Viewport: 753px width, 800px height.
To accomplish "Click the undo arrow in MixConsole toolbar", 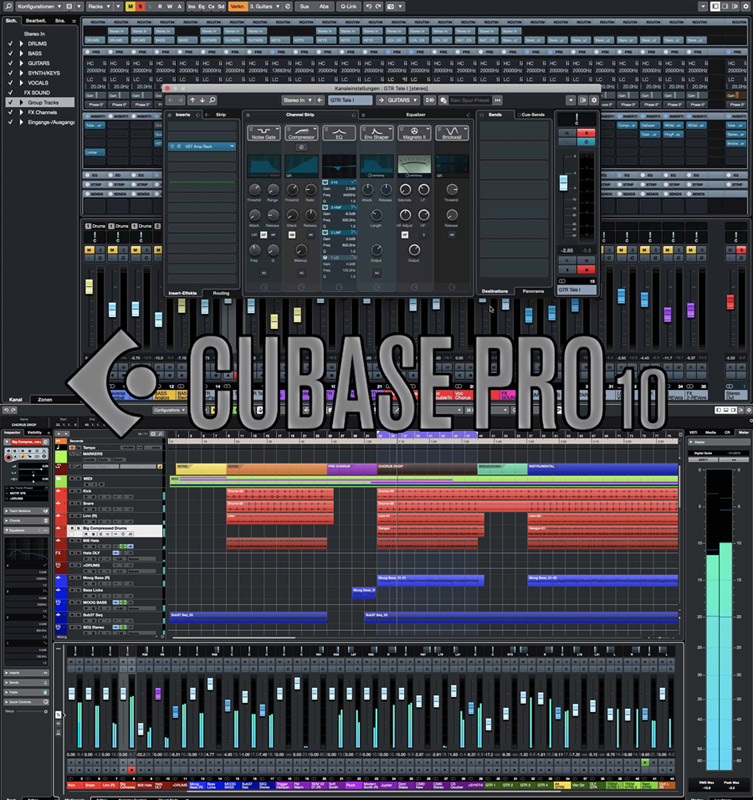I will pyautogui.click(x=368, y=6).
